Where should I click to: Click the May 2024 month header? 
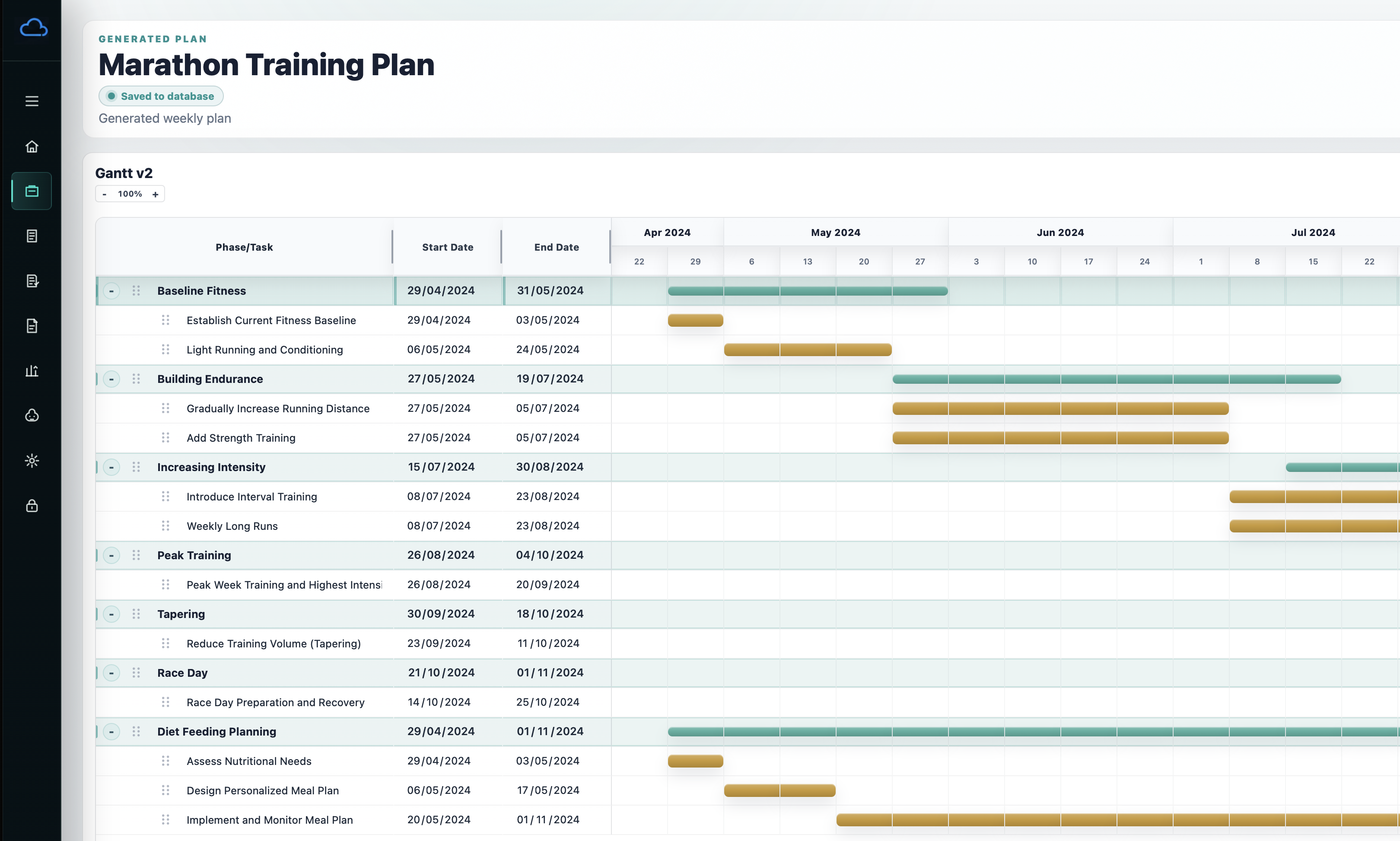click(x=836, y=233)
